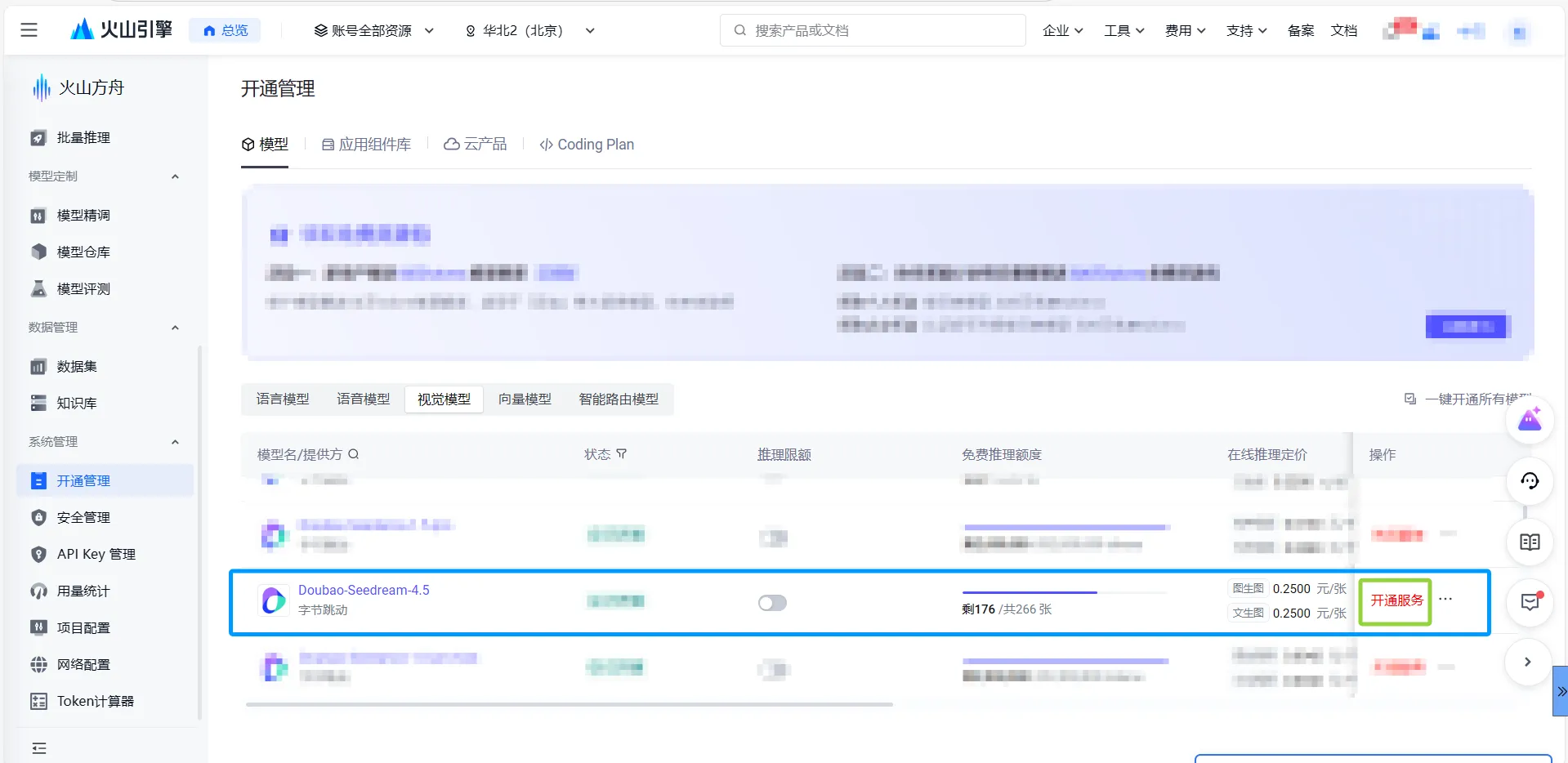This screenshot has height=763, width=1568.
Task: Open the hamburger menu at top left
Action: [x=29, y=29]
